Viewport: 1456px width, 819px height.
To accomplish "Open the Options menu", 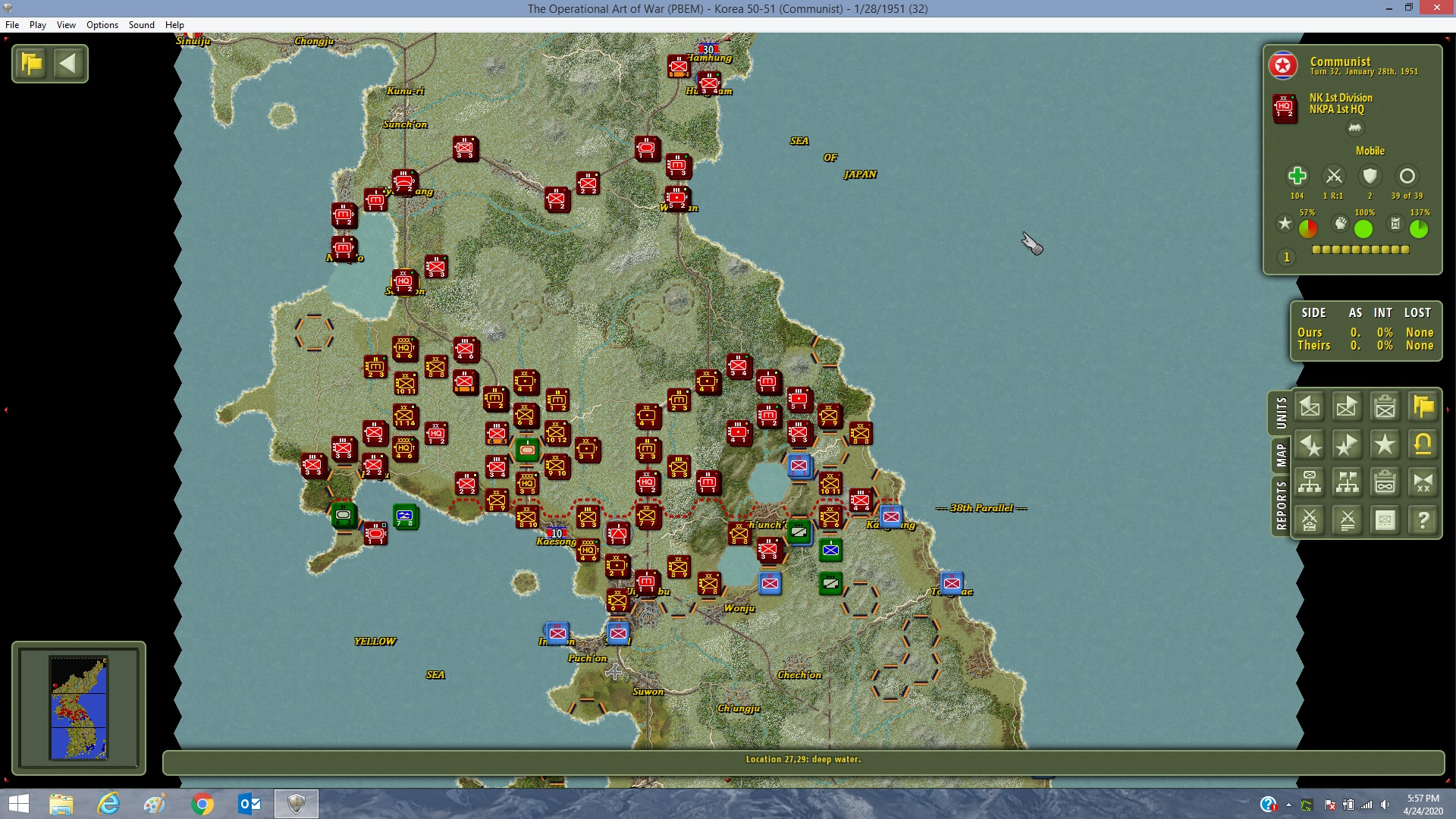I will (102, 25).
